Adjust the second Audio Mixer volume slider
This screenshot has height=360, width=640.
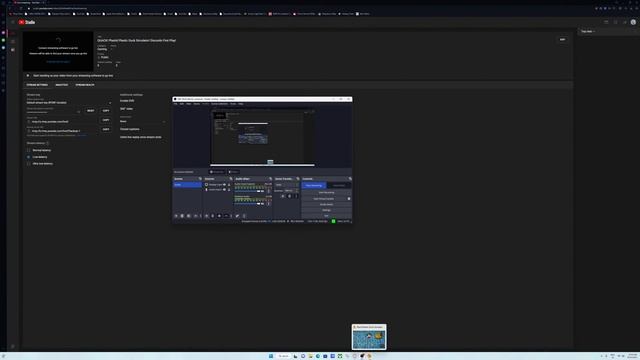pos(248,204)
